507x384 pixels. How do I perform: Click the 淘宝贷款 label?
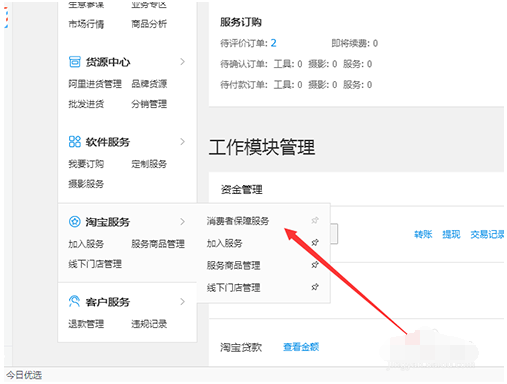pyautogui.click(x=241, y=347)
